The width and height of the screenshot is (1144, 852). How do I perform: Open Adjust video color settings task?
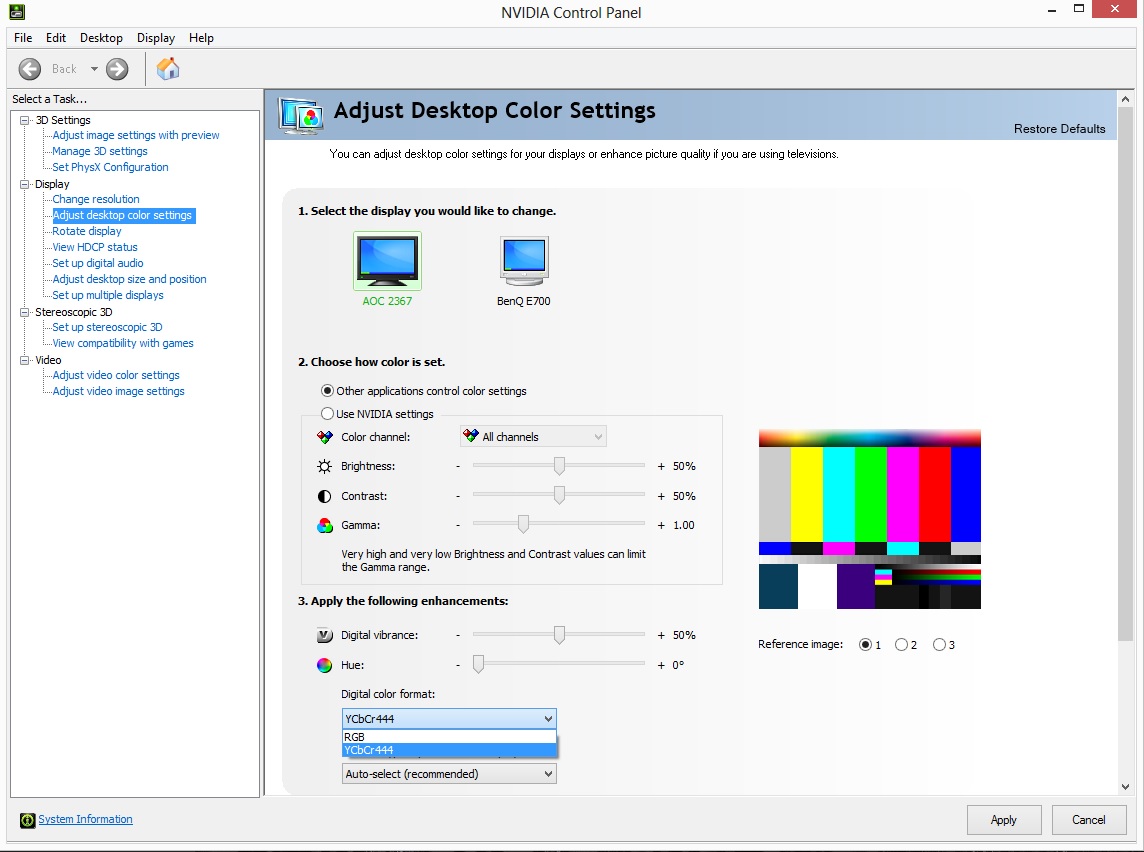point(116,376)
